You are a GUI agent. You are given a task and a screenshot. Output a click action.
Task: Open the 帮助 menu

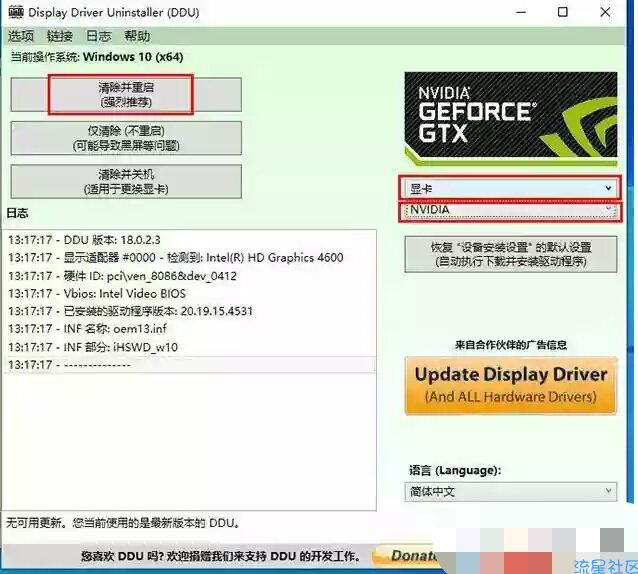[137, 36]
